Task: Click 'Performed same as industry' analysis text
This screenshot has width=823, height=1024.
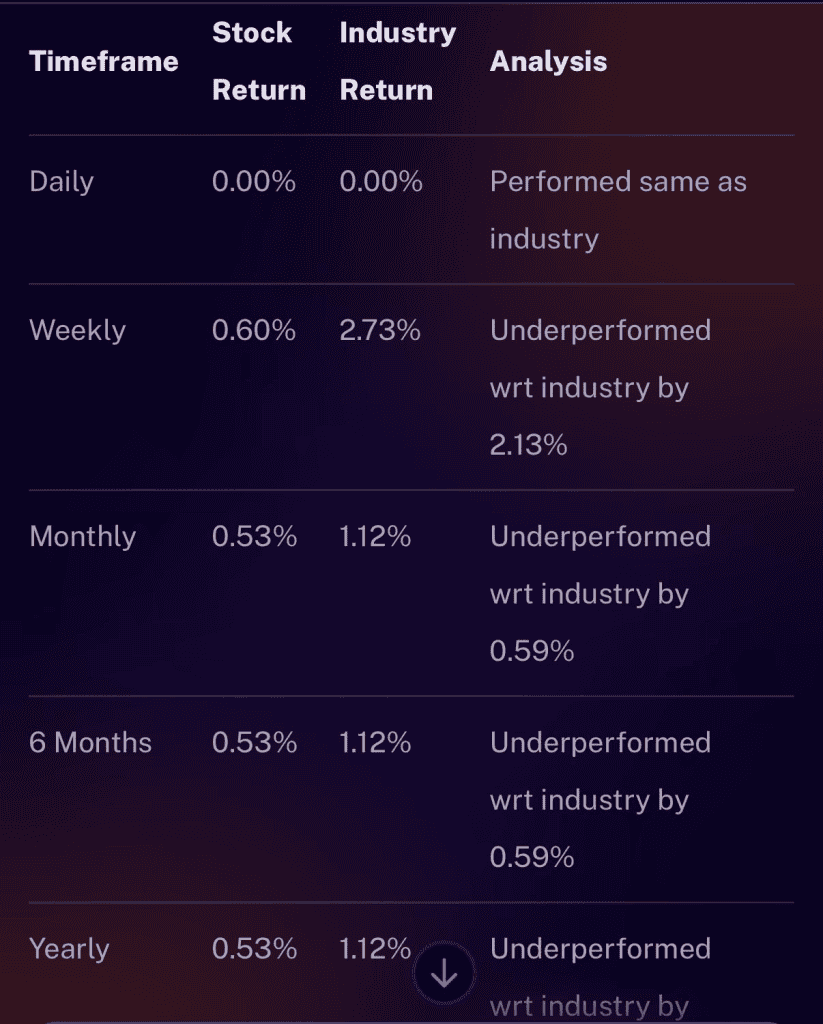Action: [619, 210]
